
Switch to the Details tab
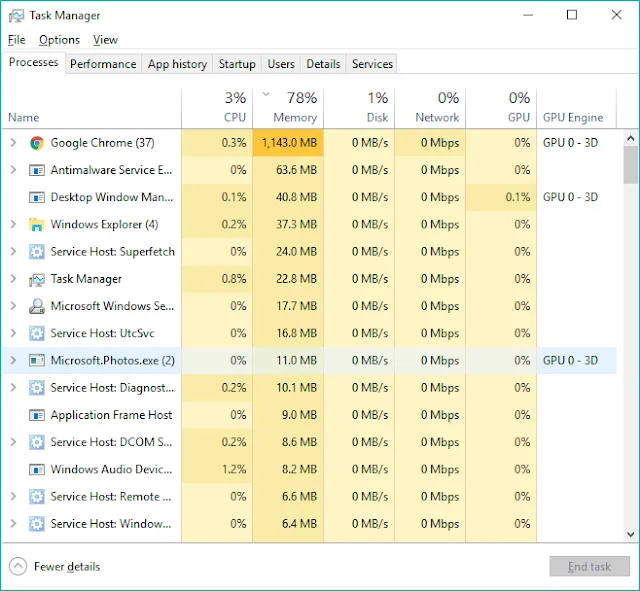coord(323,64)
